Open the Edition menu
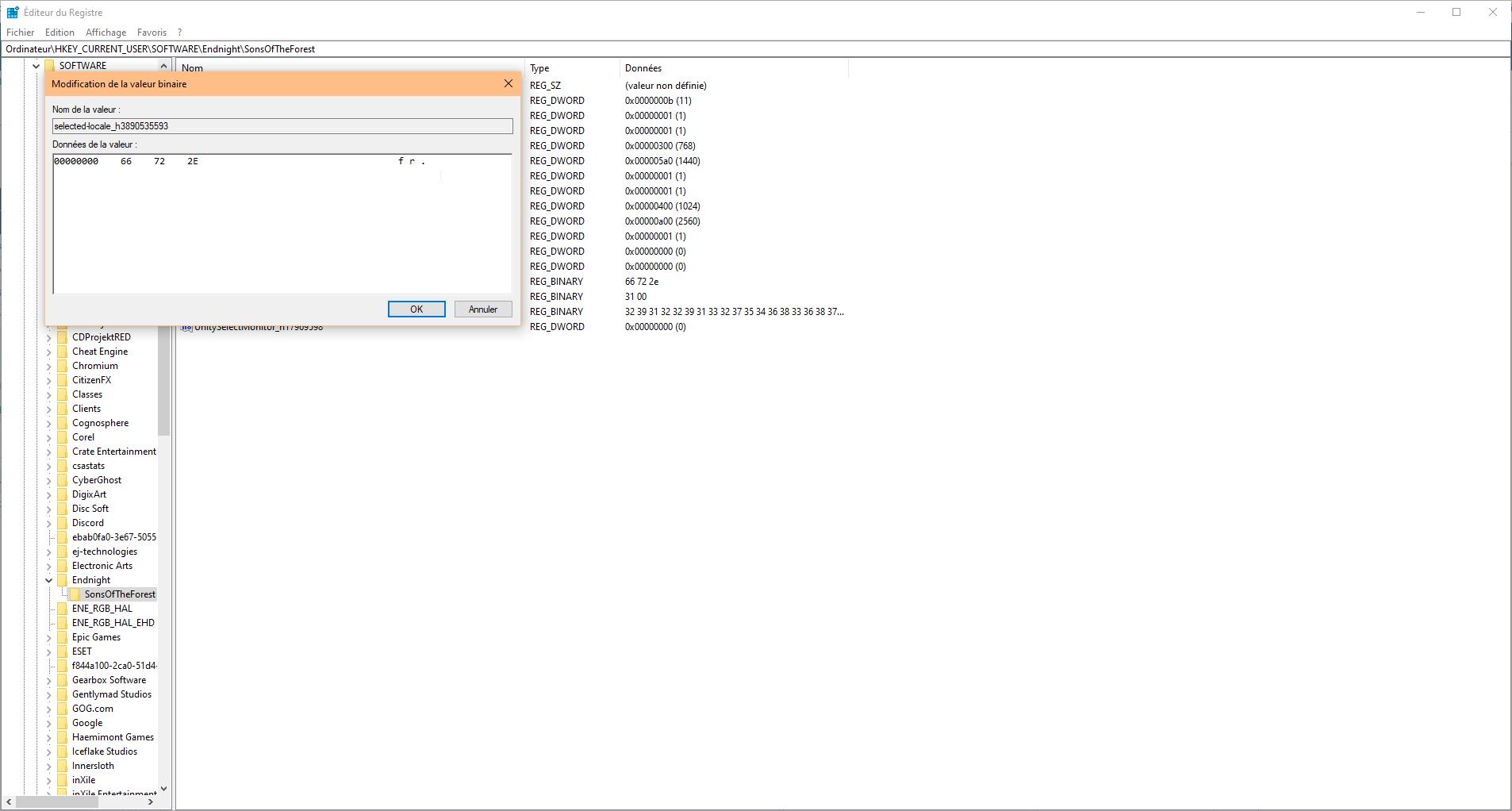The image size is (1512, 811). 59,32
